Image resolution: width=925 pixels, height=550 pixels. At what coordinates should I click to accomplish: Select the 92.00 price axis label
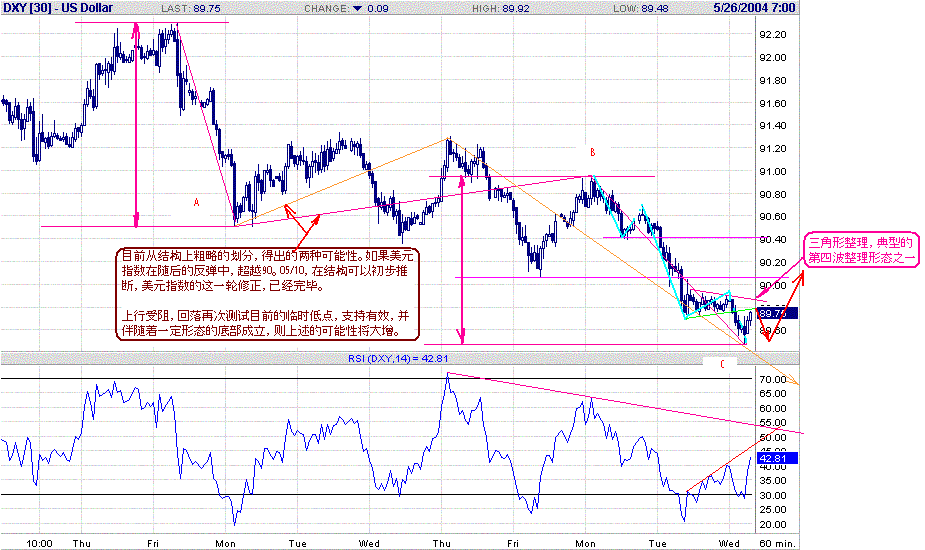pyautogui.click(x=772, y=57)
